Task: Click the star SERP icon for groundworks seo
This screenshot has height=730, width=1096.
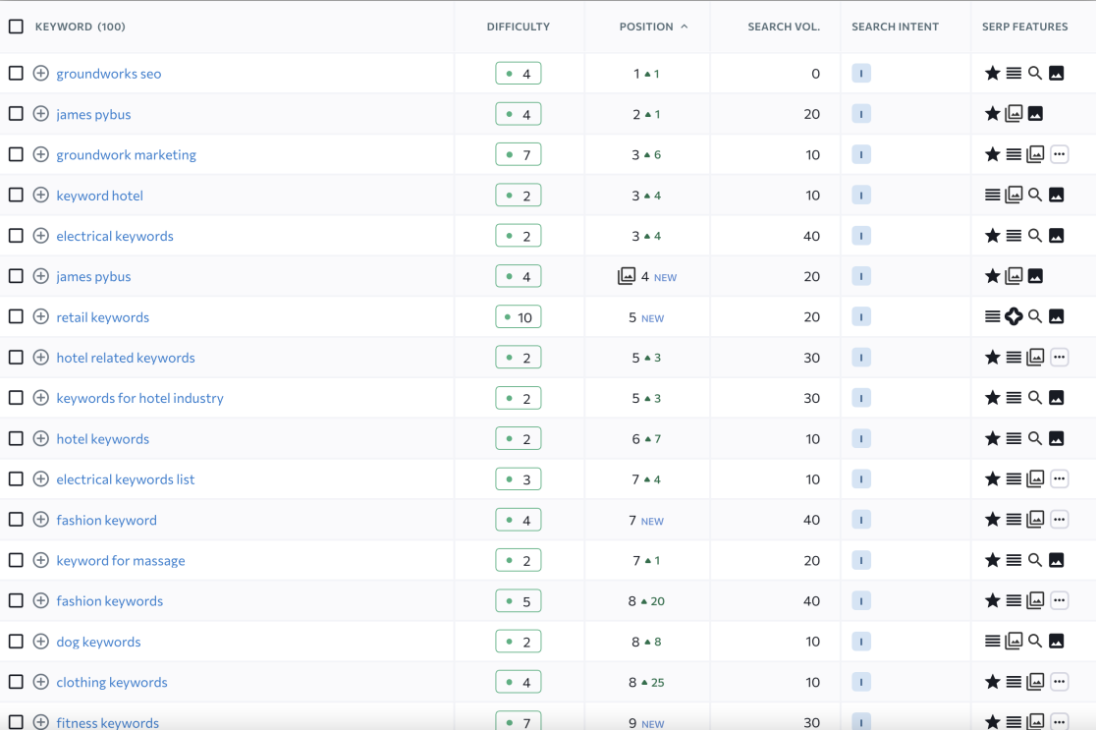Action: click(992, 73)
